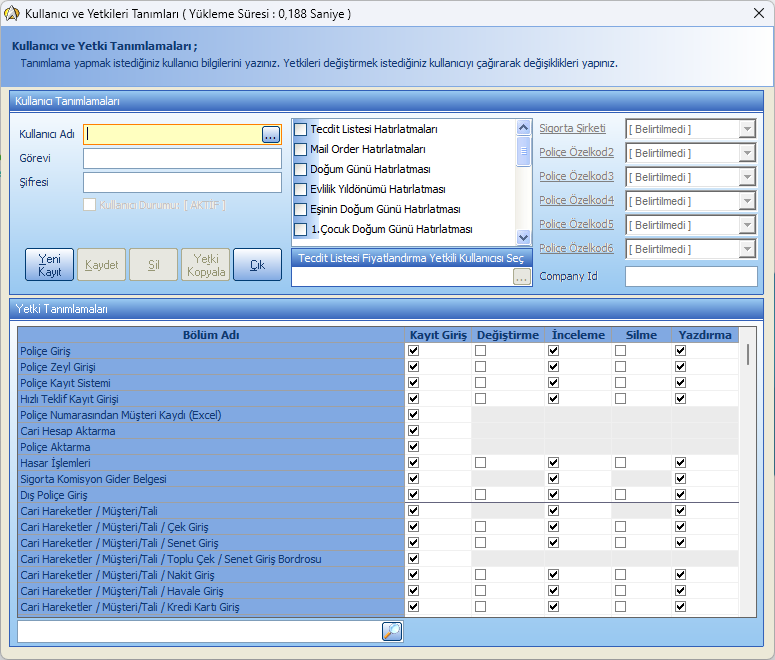Click the Poliçe Özelkod6 link
This screenshot has width=775, height=660.
(x=576, y=248)
